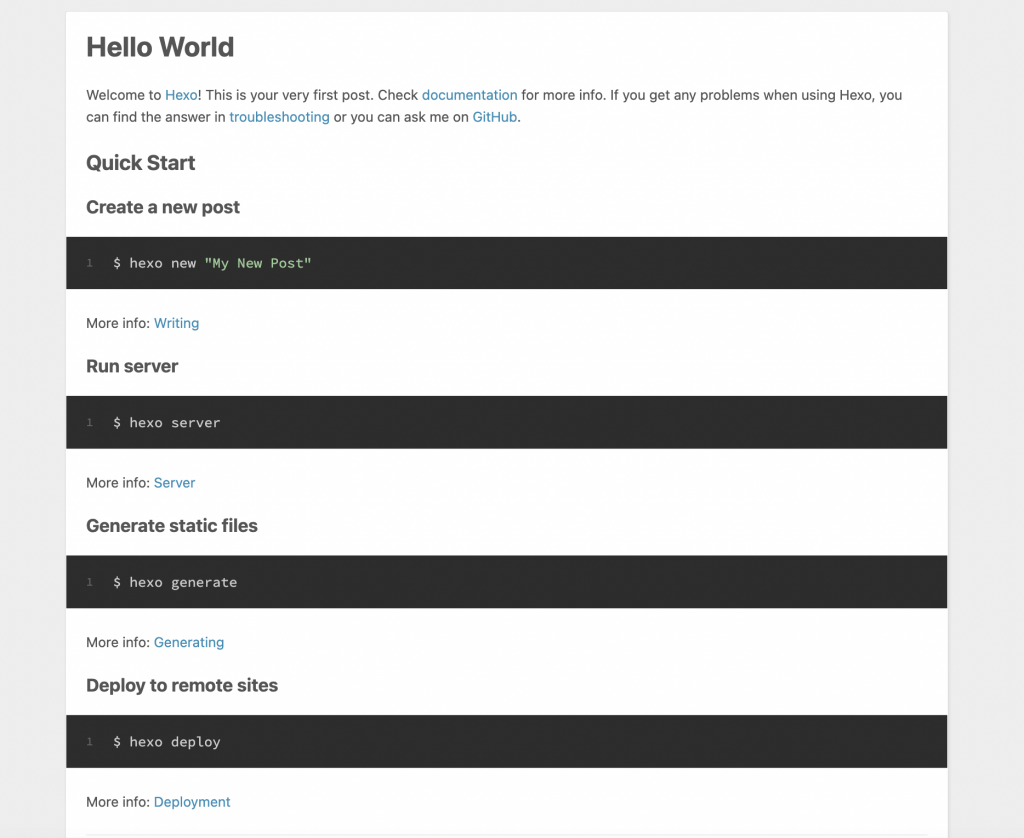
Task: Open the Hexo link in welcome text
Action: [181, 96]
